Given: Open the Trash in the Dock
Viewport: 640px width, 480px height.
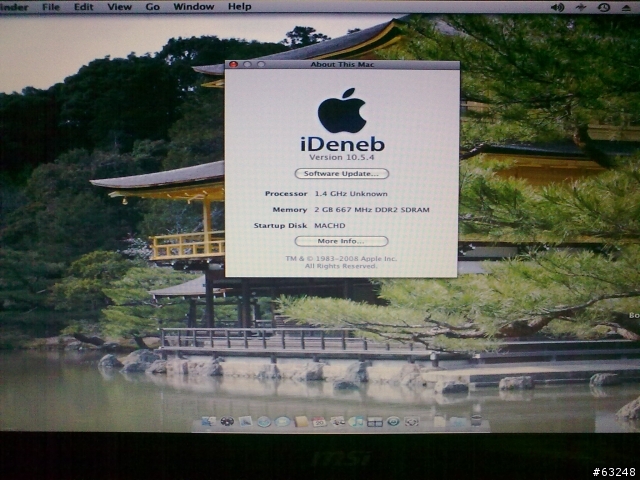Looking at the screenshot, I should (476, 420).
